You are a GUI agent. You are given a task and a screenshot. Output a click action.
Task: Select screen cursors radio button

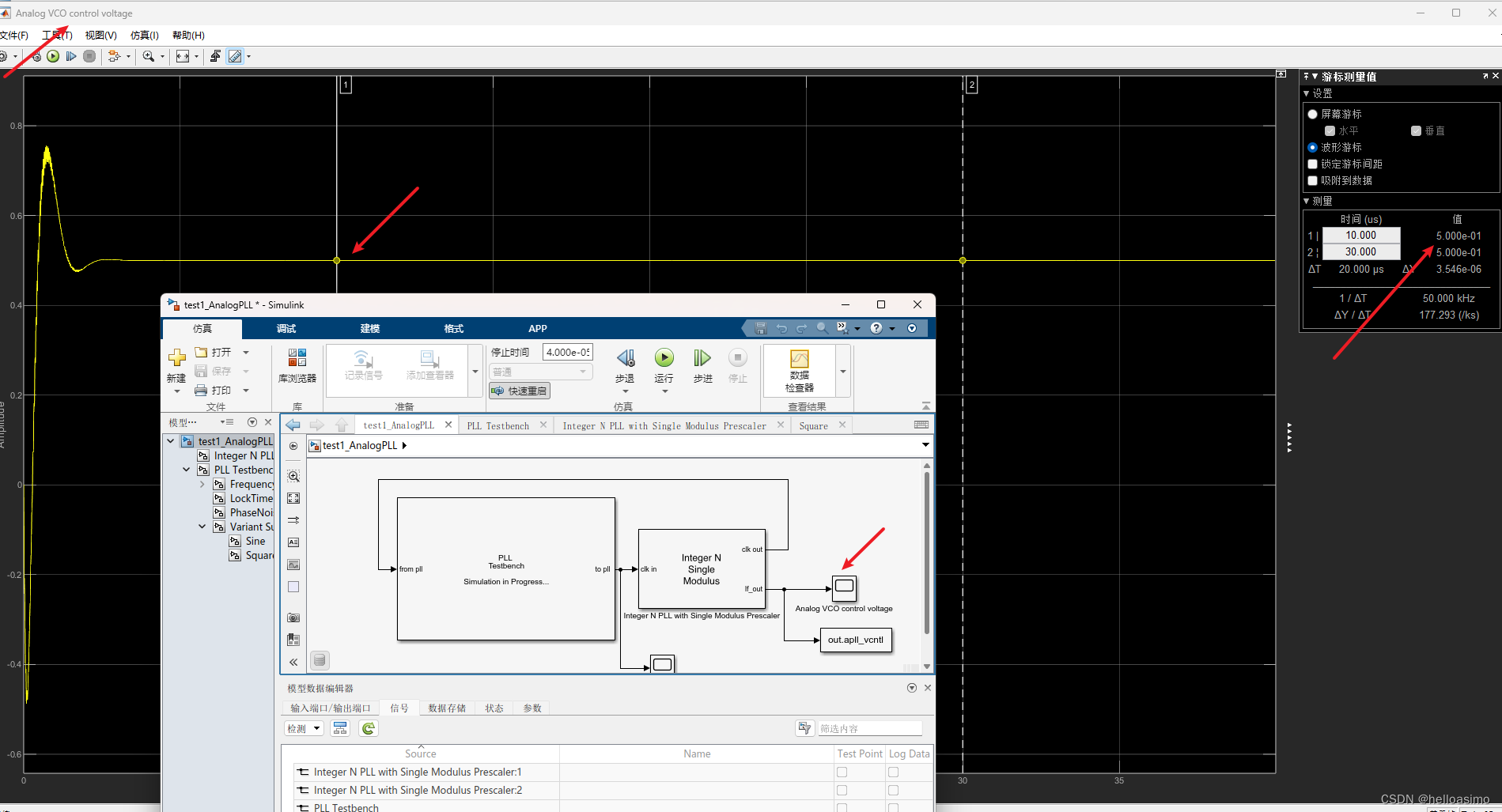[x=1313, y=114]
